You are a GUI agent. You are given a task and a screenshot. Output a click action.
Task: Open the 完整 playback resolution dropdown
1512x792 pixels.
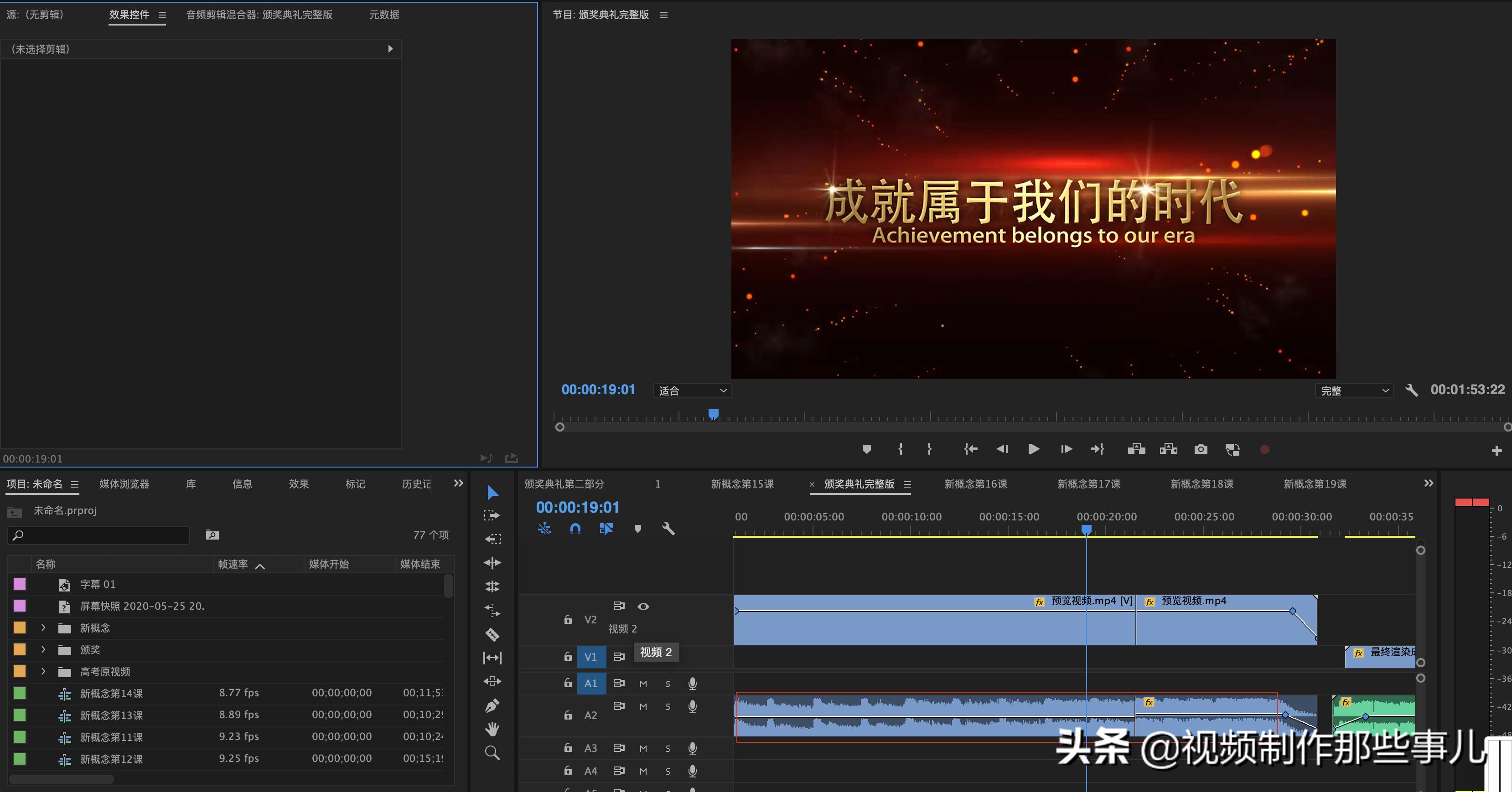coord(1354,390)
